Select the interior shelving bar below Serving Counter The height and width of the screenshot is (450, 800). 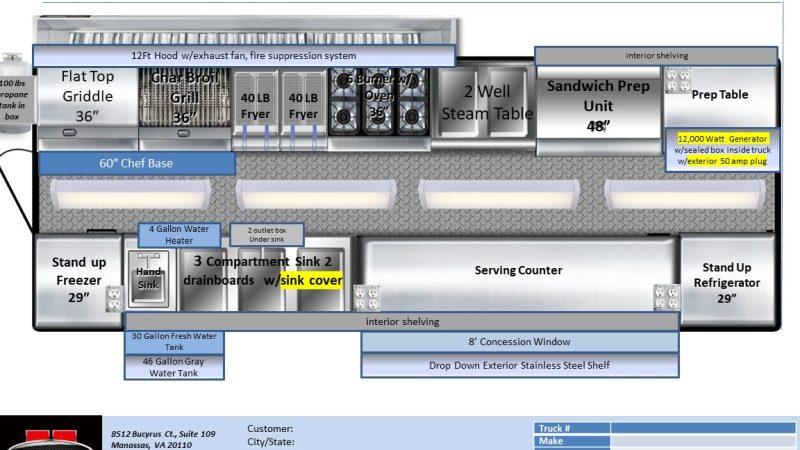[x=402, y=321]
